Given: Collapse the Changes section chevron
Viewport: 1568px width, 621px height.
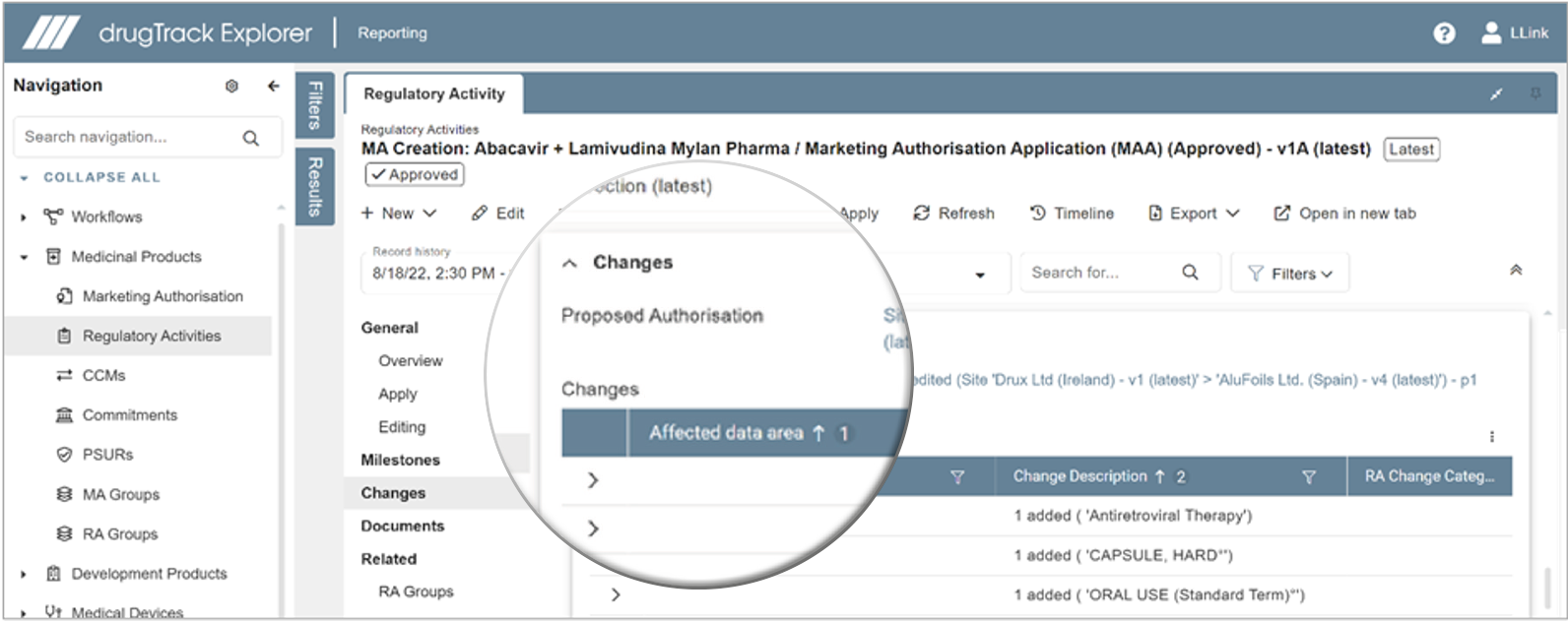Looking at the screenshot, I should pyautogui.click(x=569, y=264).
